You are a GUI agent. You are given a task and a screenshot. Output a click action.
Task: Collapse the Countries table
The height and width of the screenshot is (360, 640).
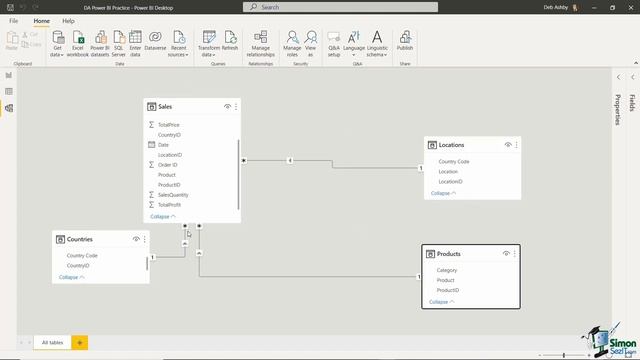(x=71, y=277)
